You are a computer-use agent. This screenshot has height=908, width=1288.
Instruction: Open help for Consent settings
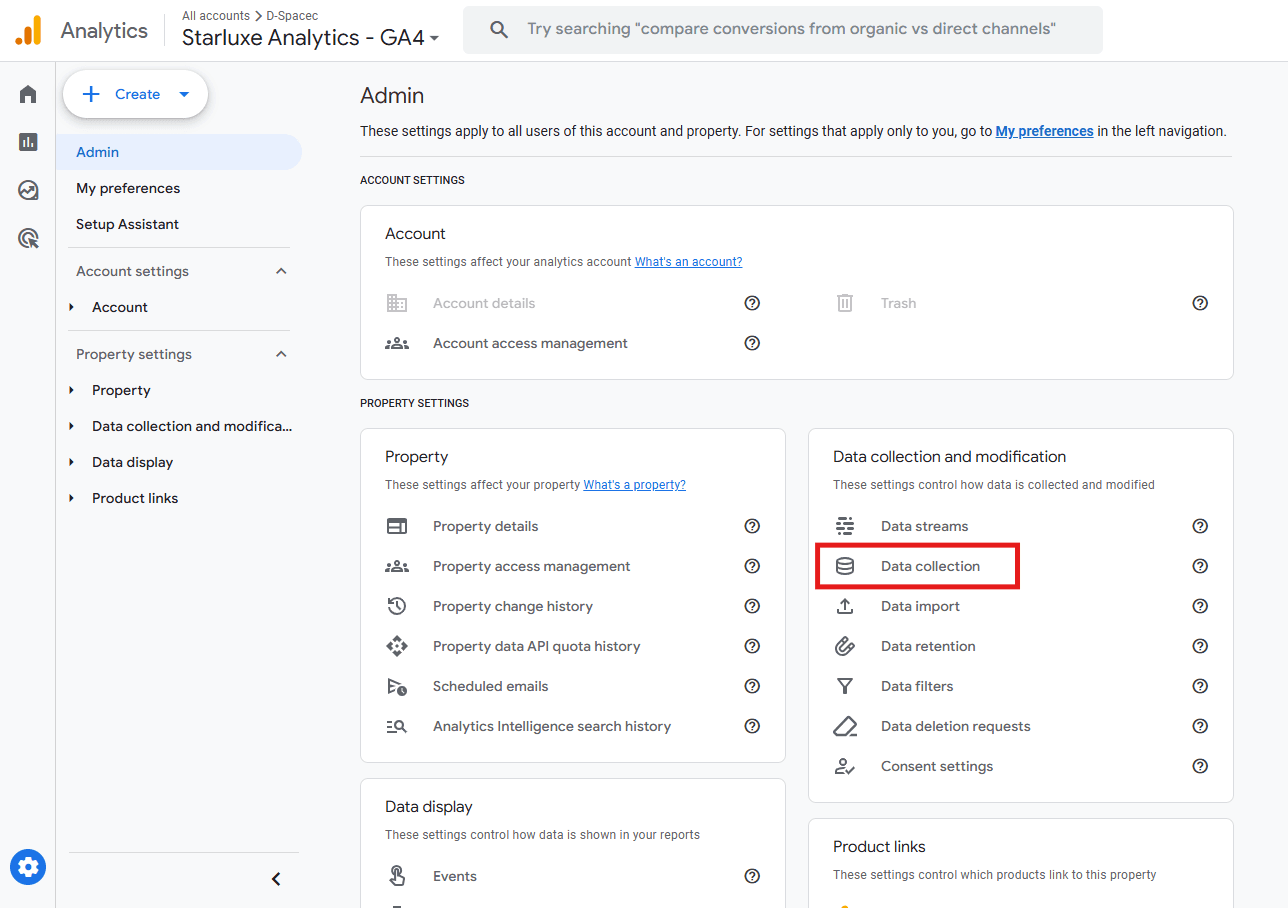(x=1200, y=766)
